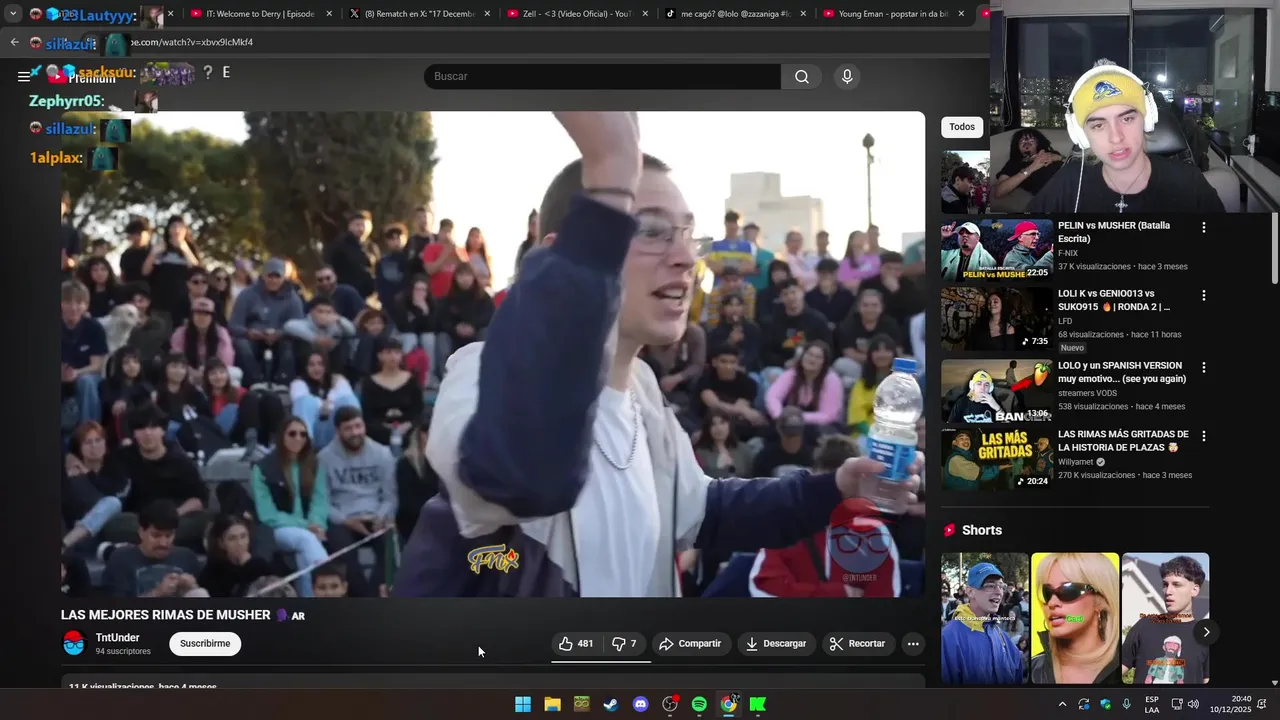Go back with browser back arrow

[x=14, y=42]
